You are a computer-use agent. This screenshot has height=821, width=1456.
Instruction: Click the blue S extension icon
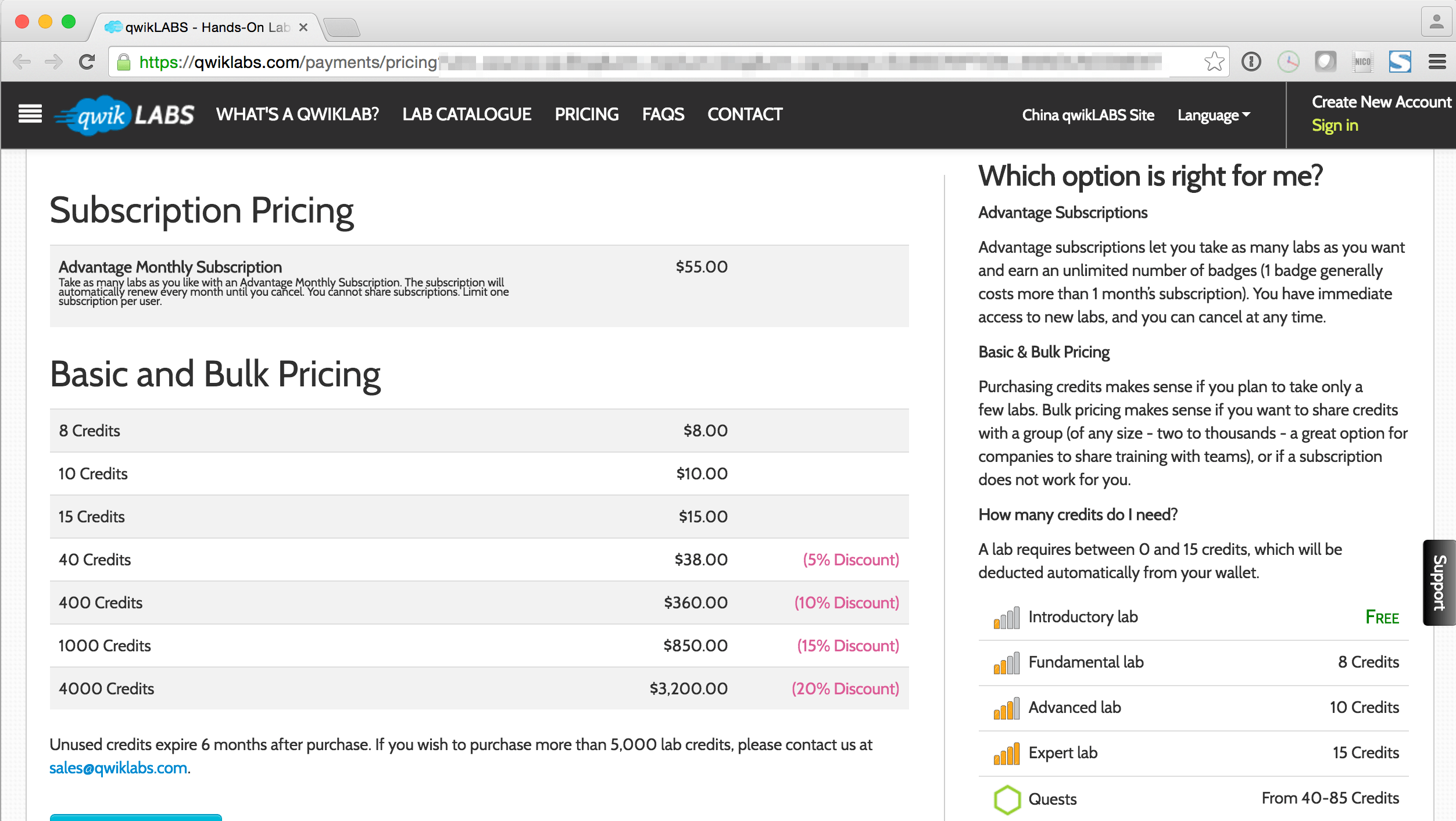pos(1400,62)
